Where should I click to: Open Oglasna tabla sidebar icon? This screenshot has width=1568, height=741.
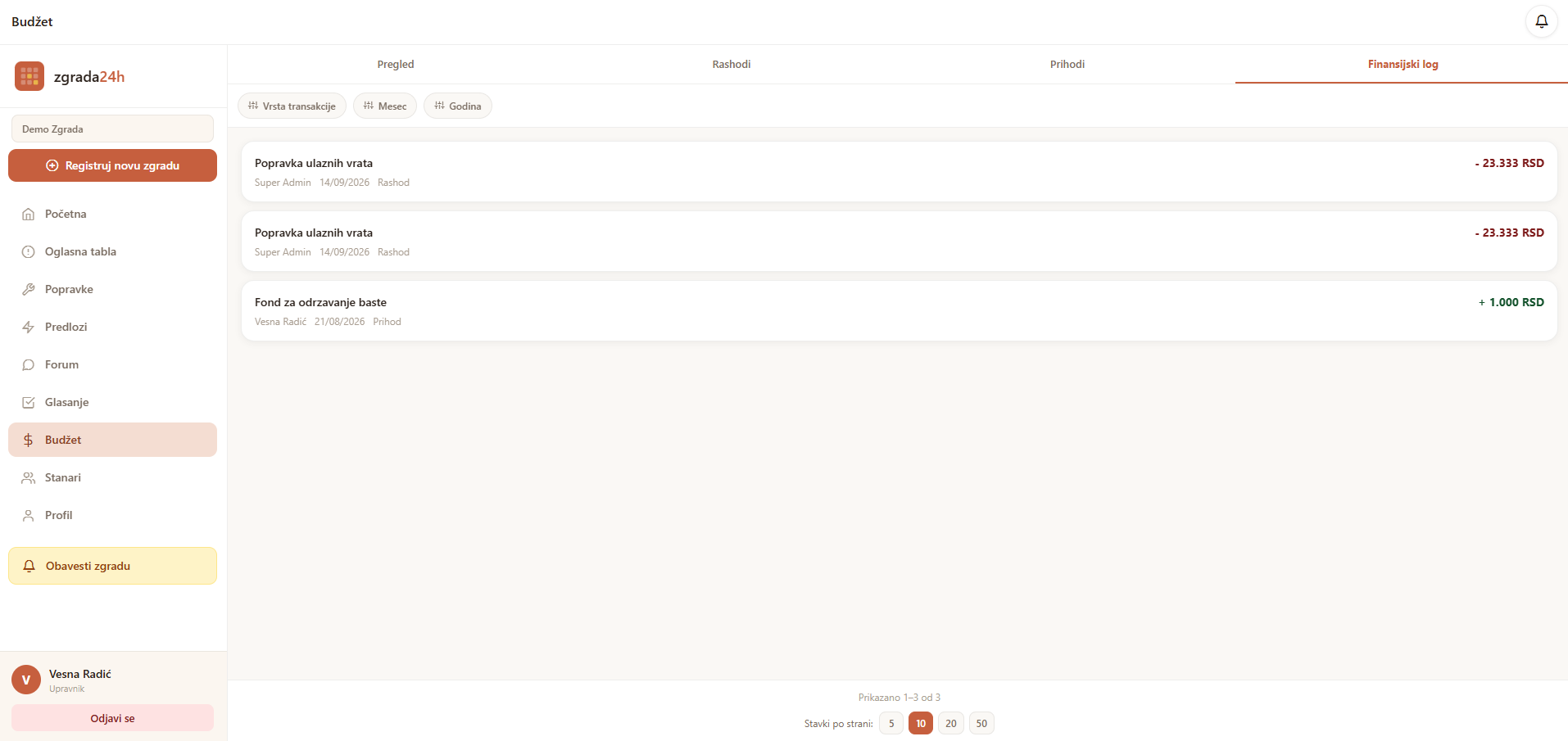point(29,251)
